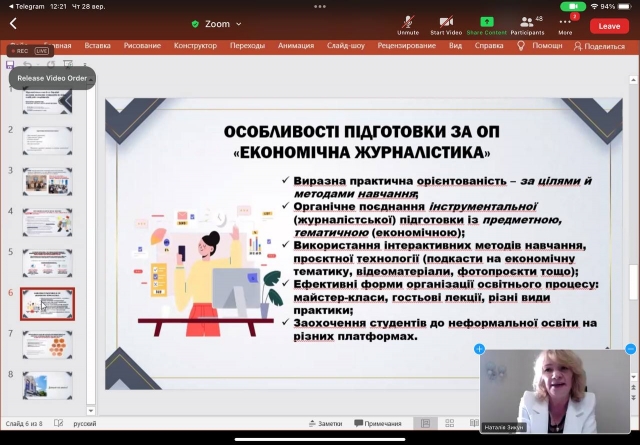The width and height of the screenshot is (640, 445).
Task: Select slide 7 thumbnail
Action: tap(47, 345)
